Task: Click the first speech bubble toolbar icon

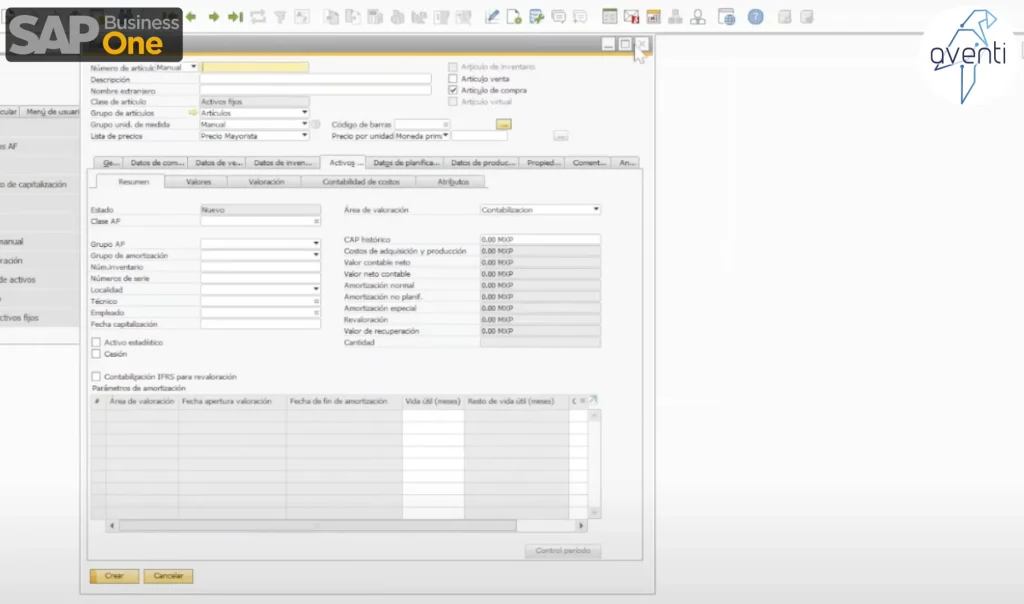Action: tap(558, 17)
